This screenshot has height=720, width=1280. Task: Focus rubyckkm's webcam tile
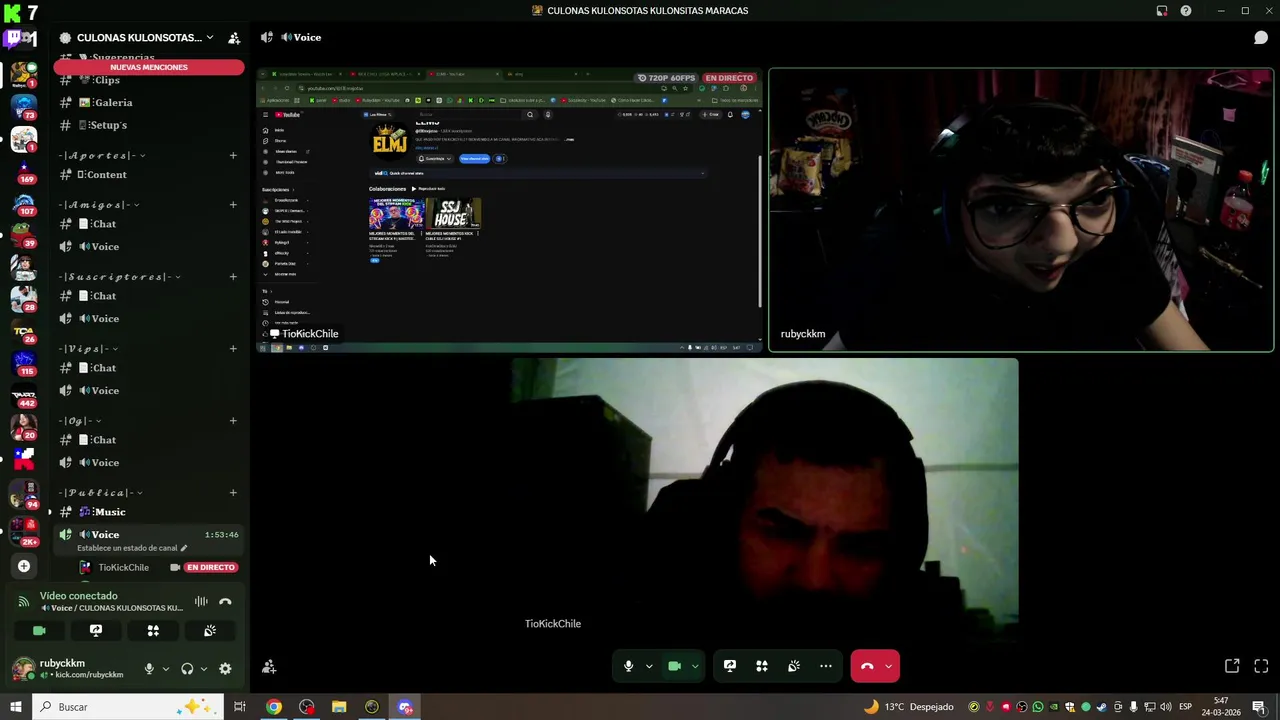[1021, 211]
